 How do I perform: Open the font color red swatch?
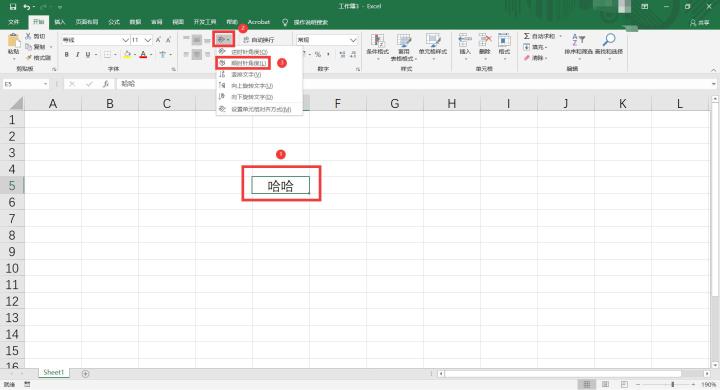tap(143, 54)
